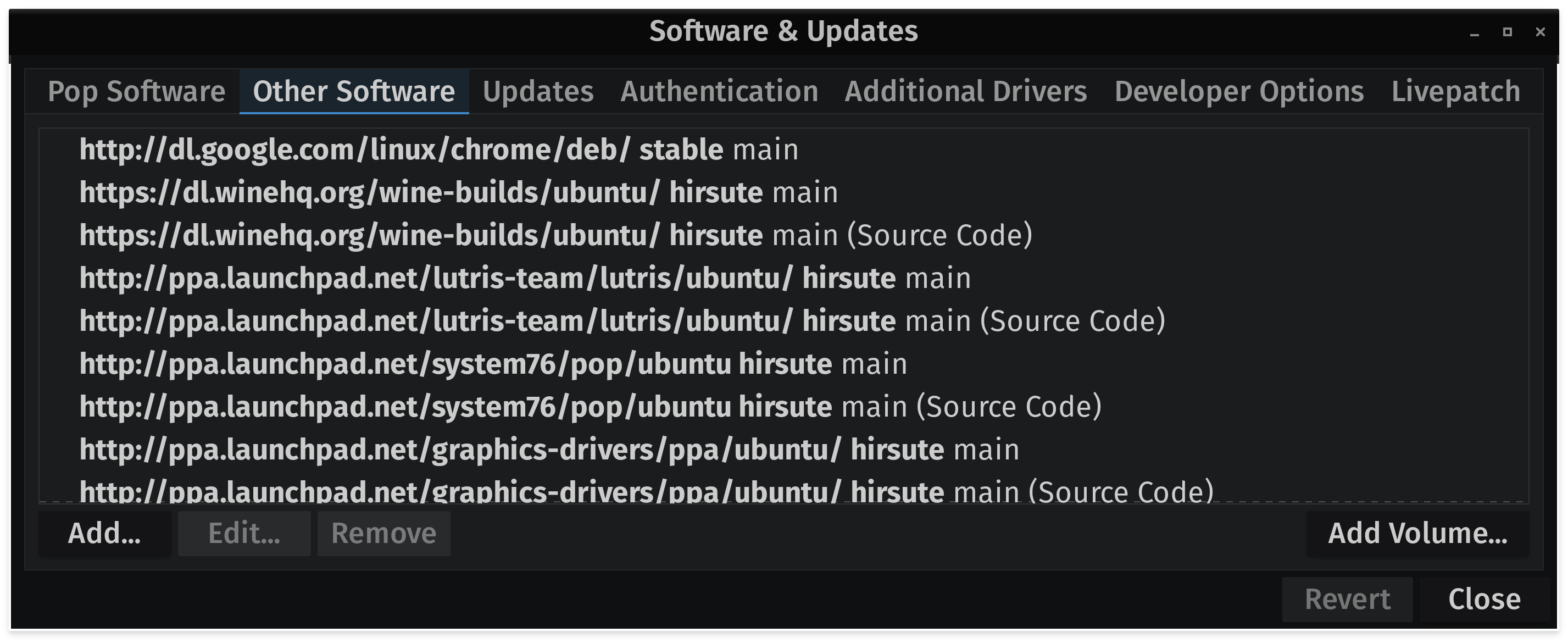Open the Additional Drivers tab
This screenshot has height=643, width=1568.
click(x=965, y=92)
